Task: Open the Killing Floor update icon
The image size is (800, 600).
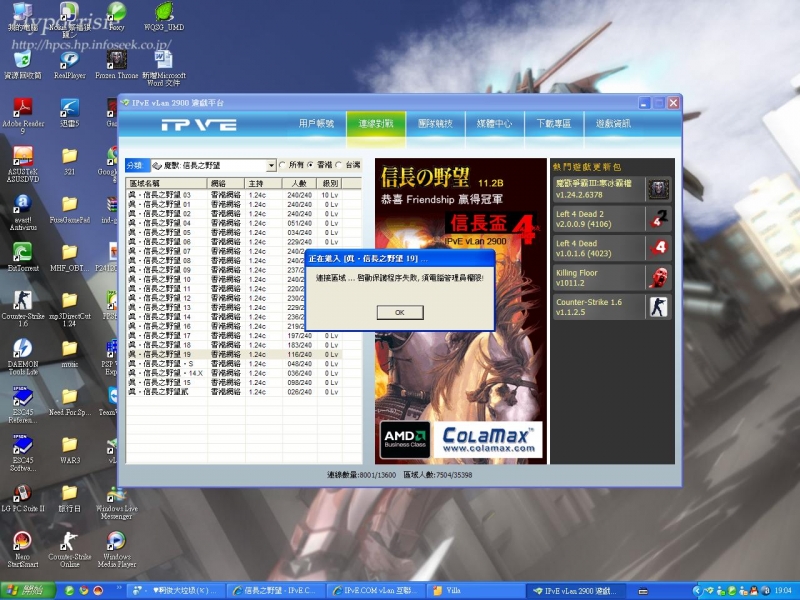Action: 657,277
